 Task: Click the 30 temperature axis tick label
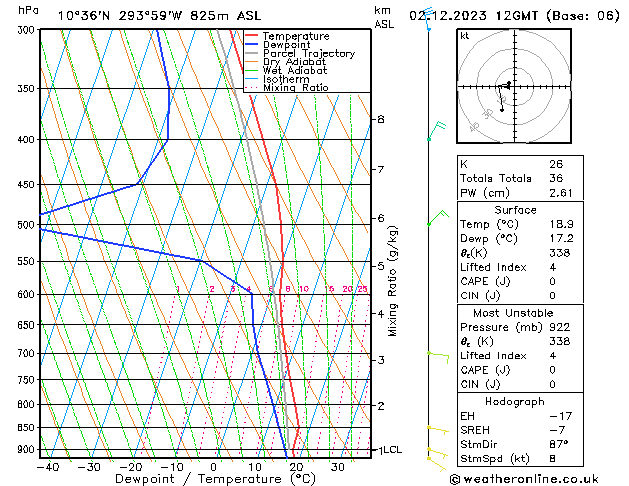point(337,467)
